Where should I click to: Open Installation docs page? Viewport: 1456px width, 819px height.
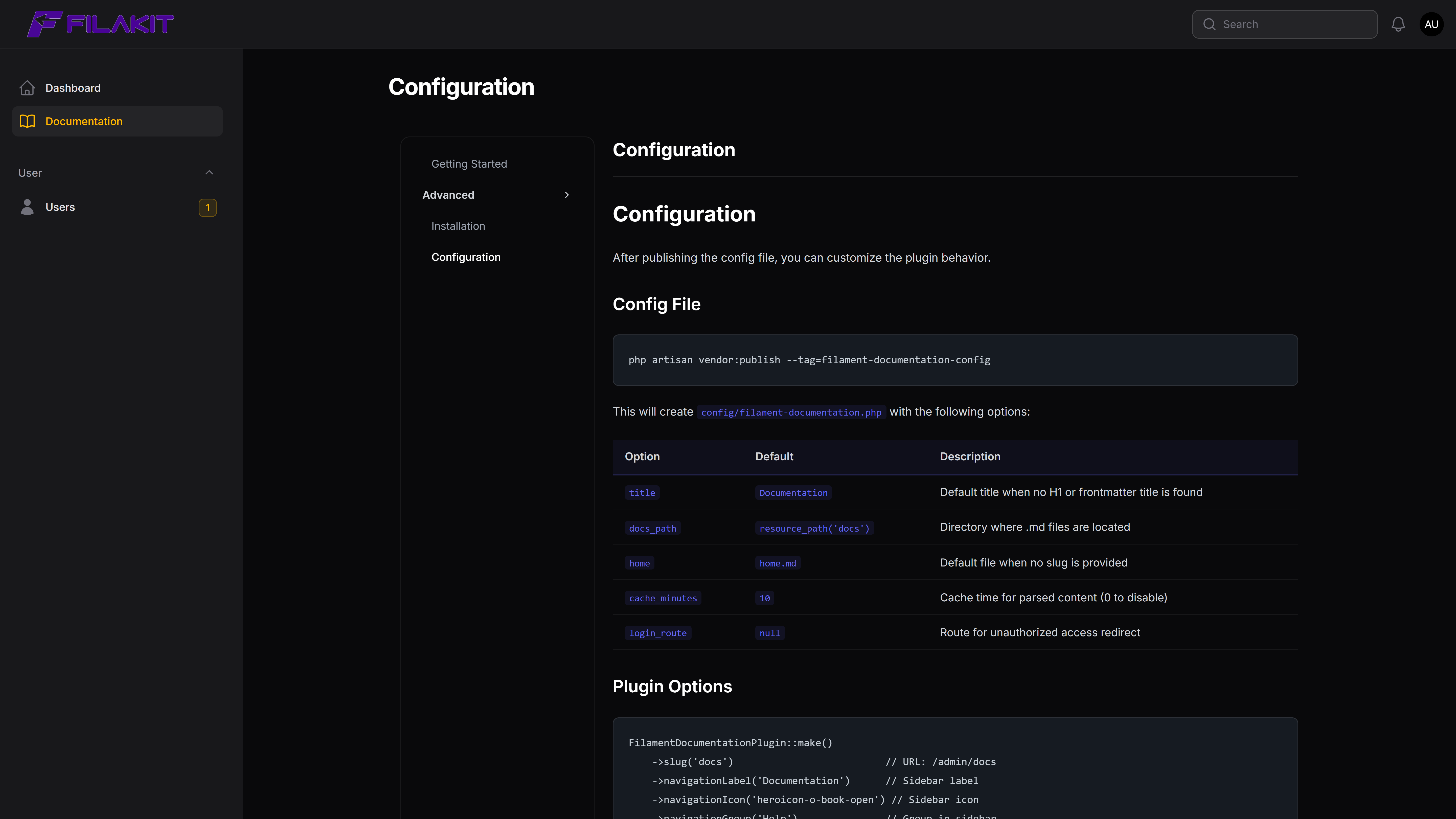[x=458, y=226]
